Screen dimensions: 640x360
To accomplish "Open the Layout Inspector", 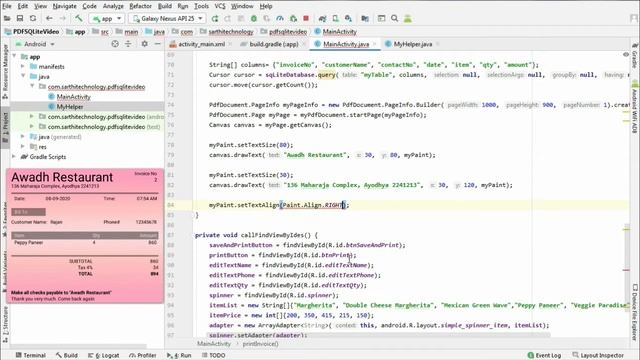I will click(598, 355).
